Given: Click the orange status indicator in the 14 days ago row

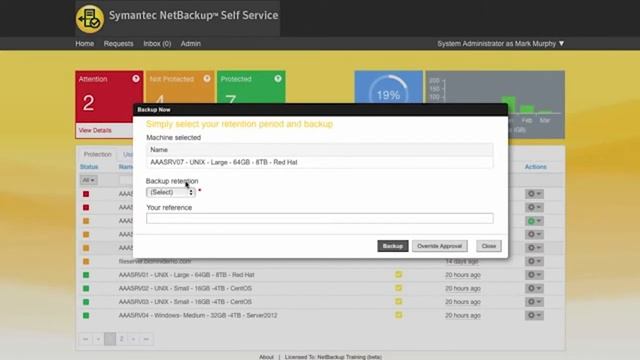Looking at the screenshot, I should coord(86,261).
